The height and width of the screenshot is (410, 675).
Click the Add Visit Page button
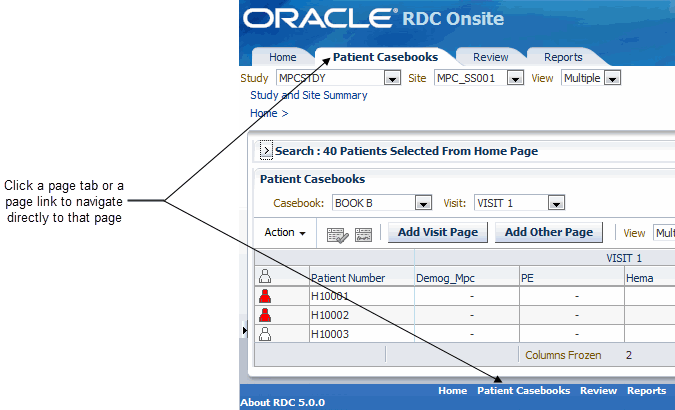tap(438, 232)
